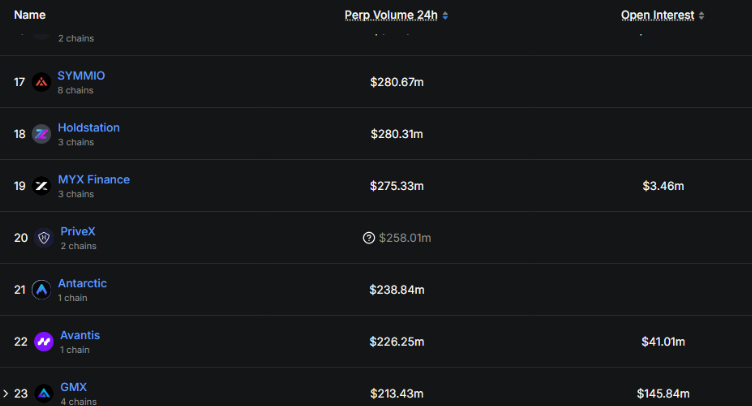Open the Antarctic protocol link

[x=82, y=284]
